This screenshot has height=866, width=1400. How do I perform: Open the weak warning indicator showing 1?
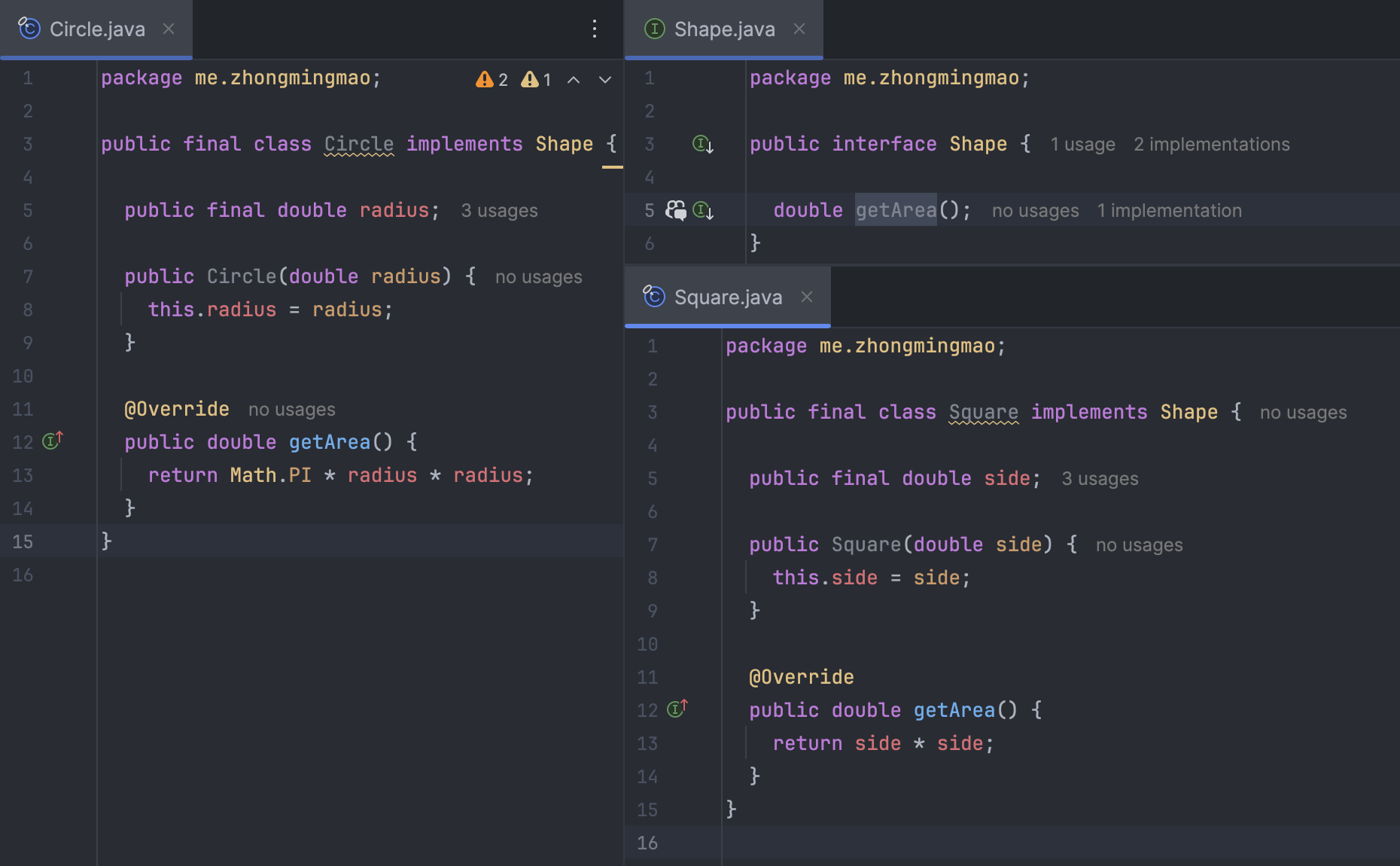537,80
